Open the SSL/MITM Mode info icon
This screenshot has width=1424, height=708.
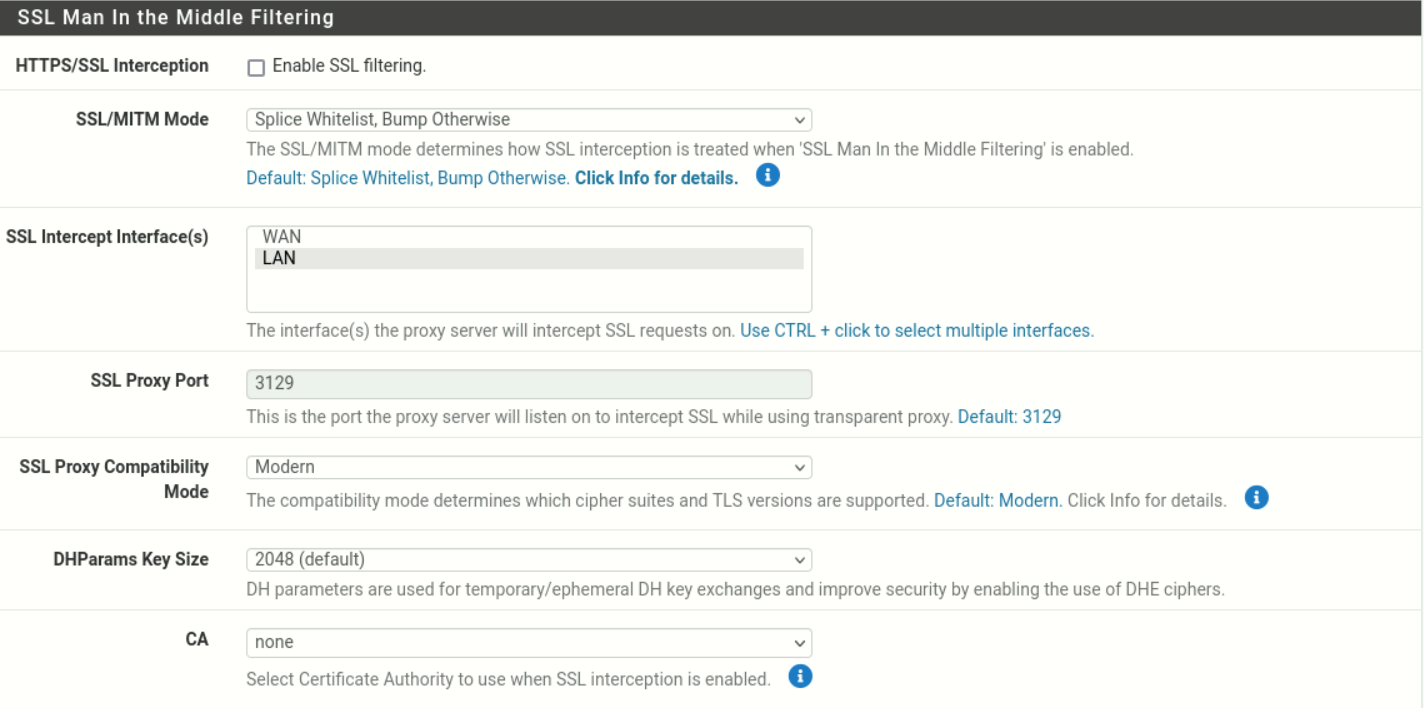(767, 177)
